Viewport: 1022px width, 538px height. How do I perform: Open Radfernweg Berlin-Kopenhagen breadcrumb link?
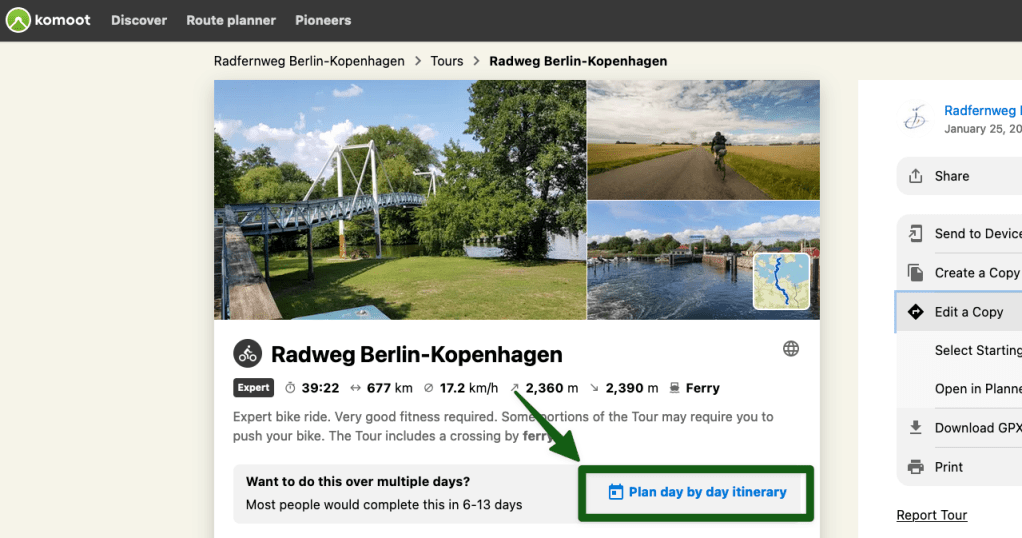(309, 61)
